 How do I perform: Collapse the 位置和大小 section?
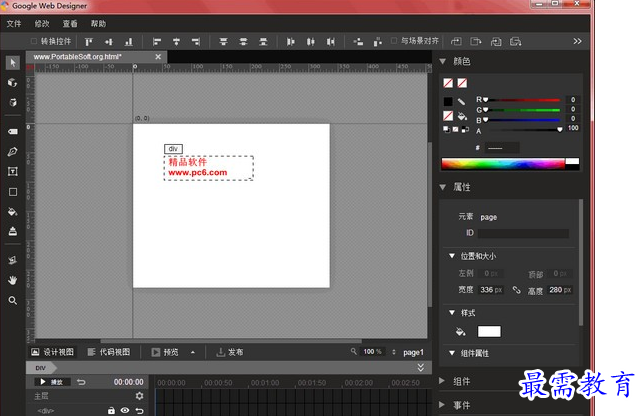tap(452, 256)
